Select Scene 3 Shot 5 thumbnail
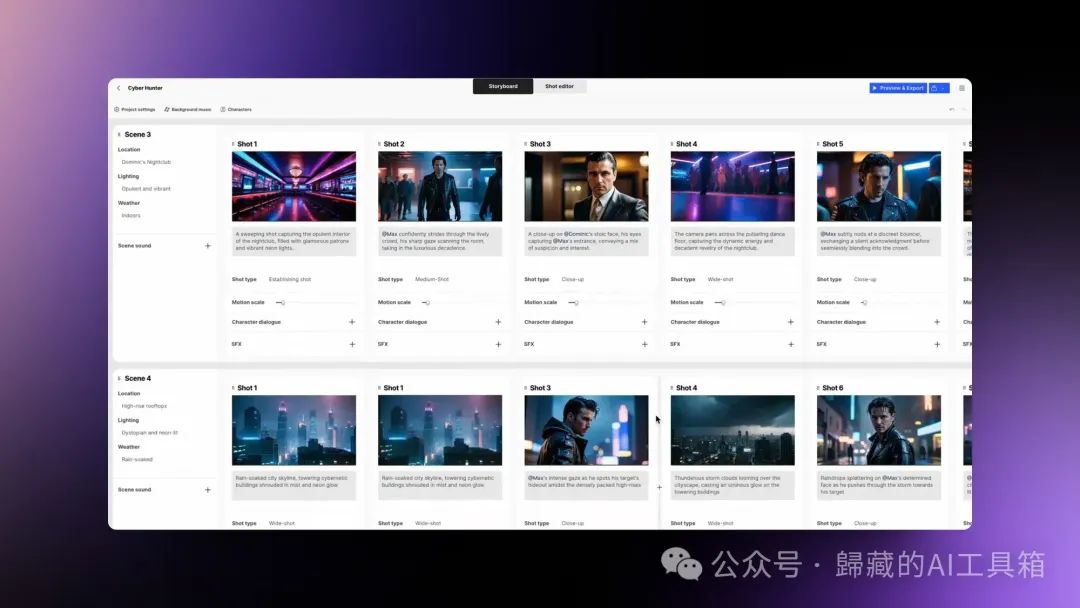 (x=879, y=187)
